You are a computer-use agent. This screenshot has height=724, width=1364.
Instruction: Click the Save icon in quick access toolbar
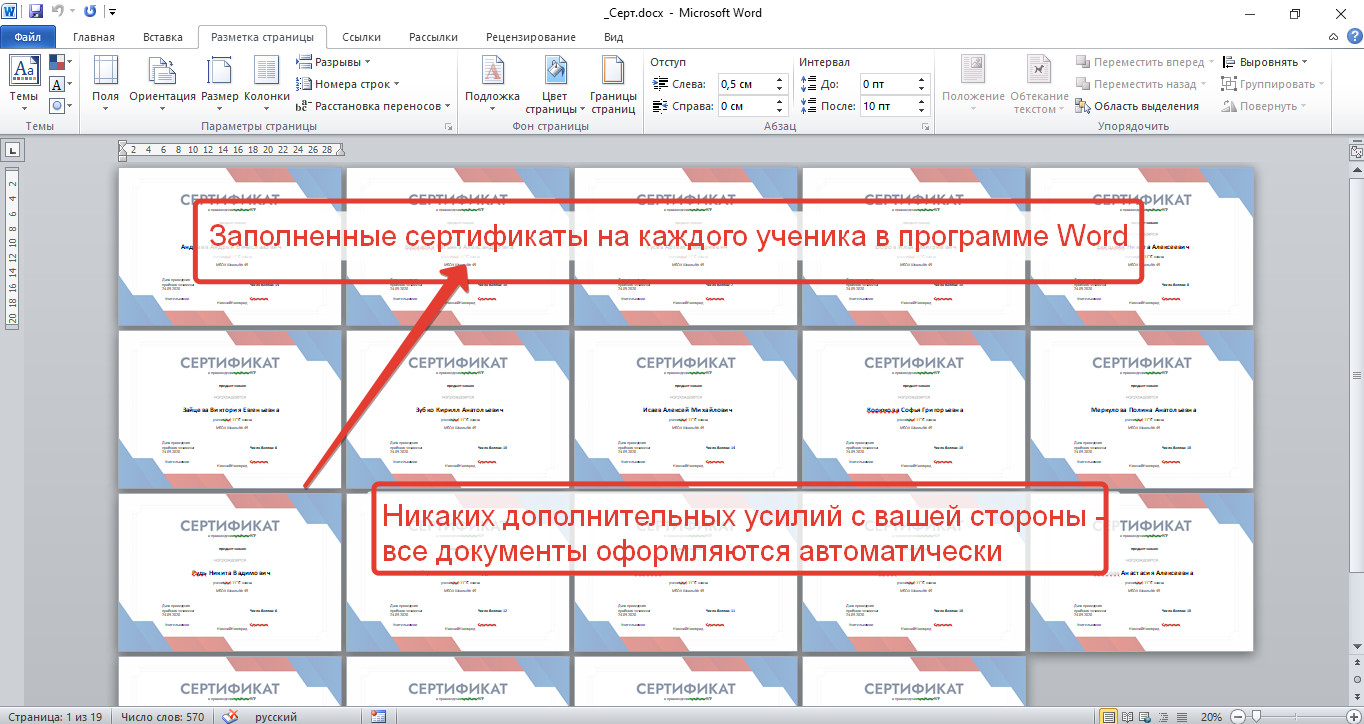pos(36,13)
